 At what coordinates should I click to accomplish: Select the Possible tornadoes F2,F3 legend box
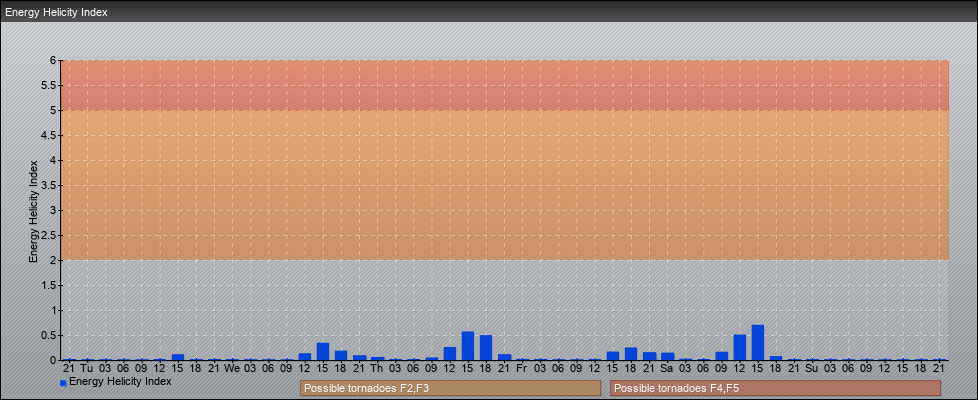450,388
